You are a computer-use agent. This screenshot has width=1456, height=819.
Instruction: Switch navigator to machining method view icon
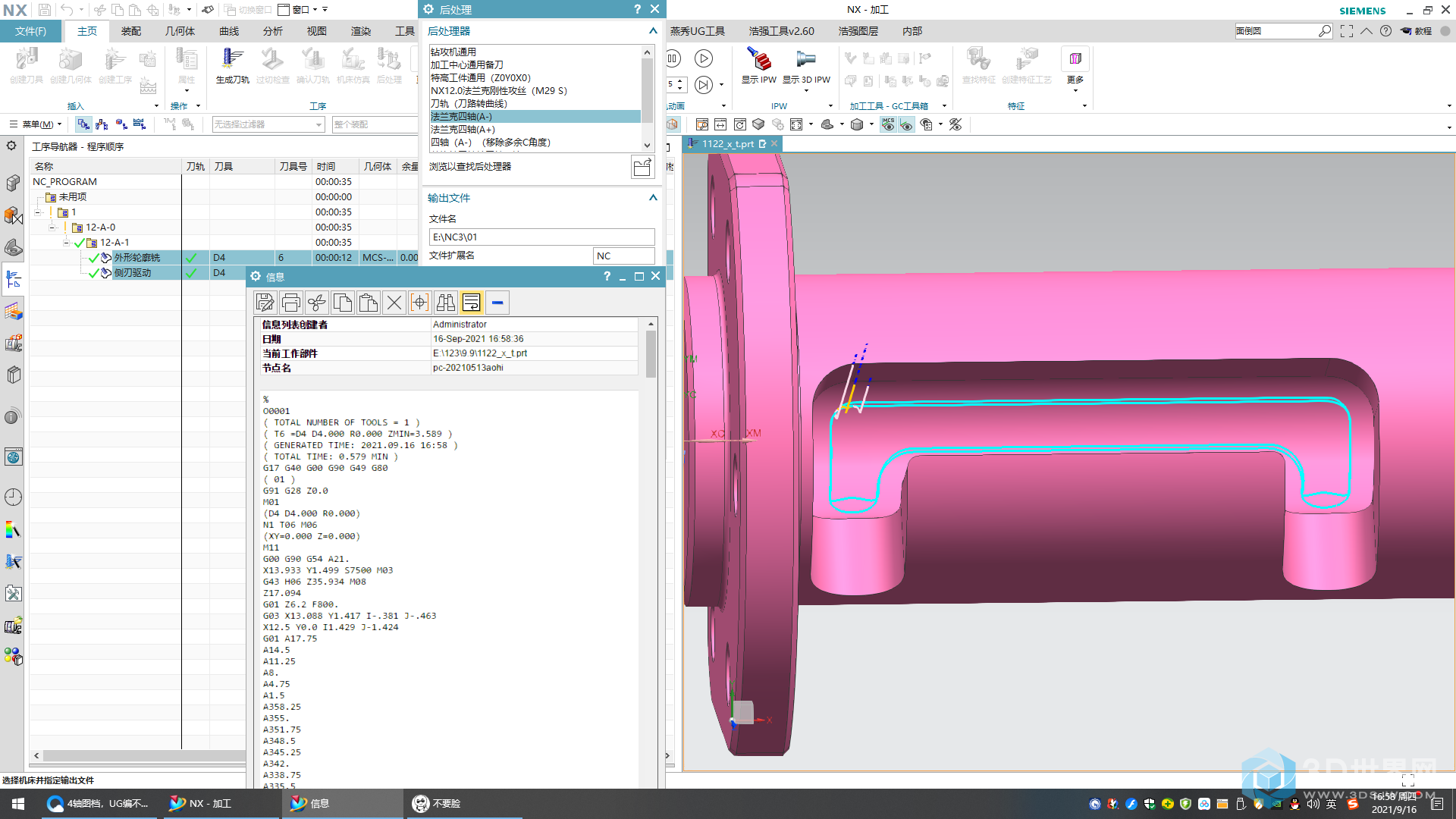click(x=140, y=124)
